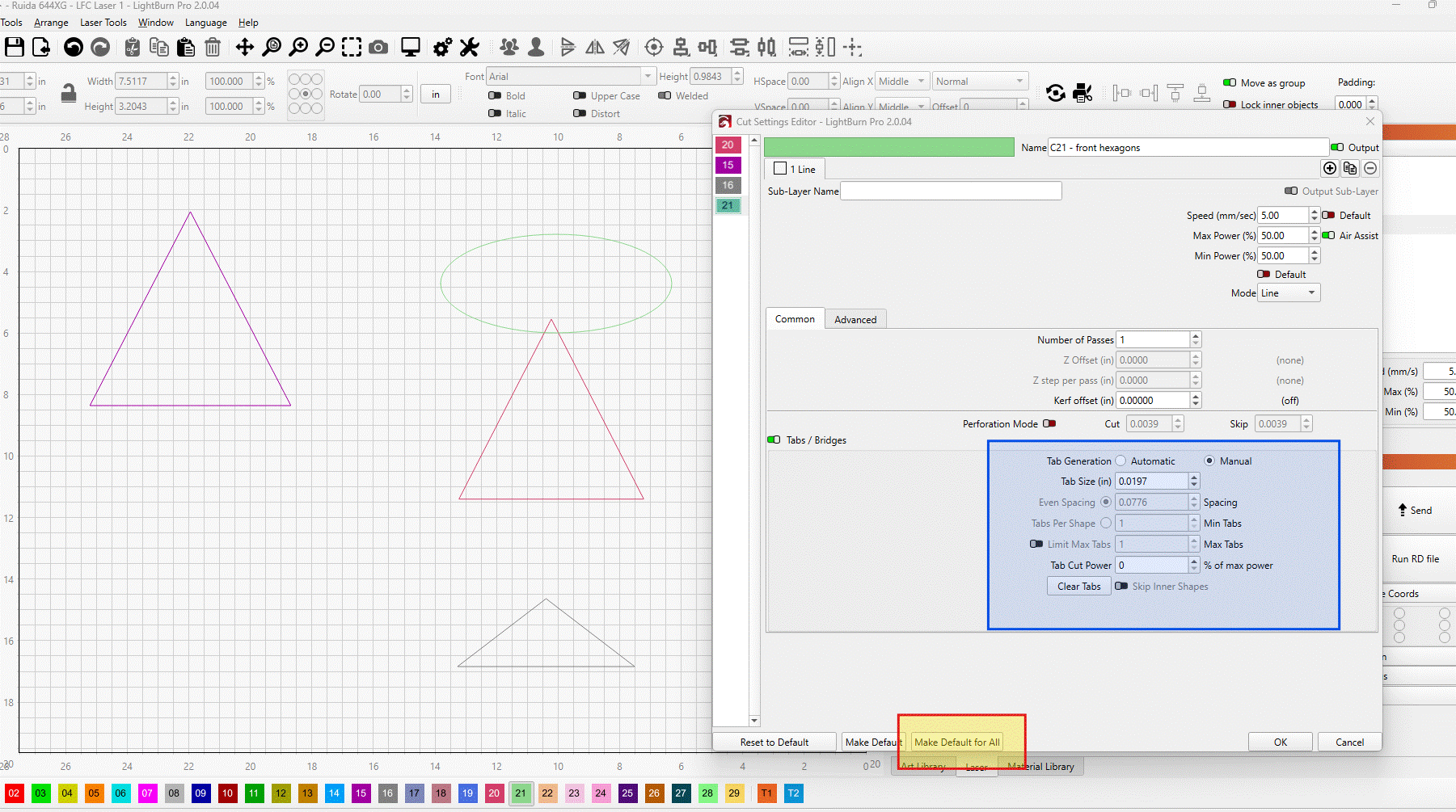Open the Laser Tools menu
Screen dimensions: 1456x812
click(103, 23)
